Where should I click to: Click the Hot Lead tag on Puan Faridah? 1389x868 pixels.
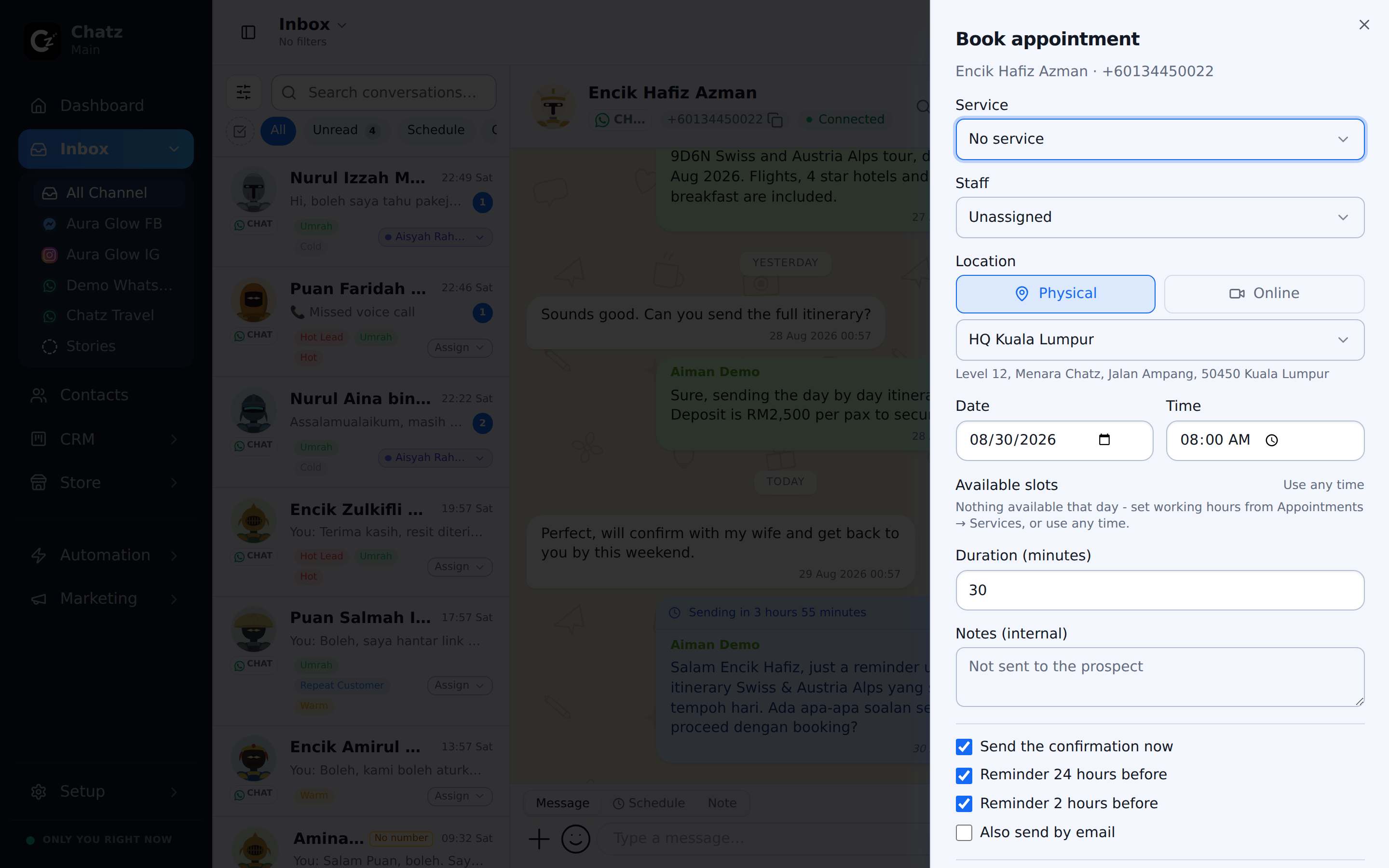coord(321,338)
